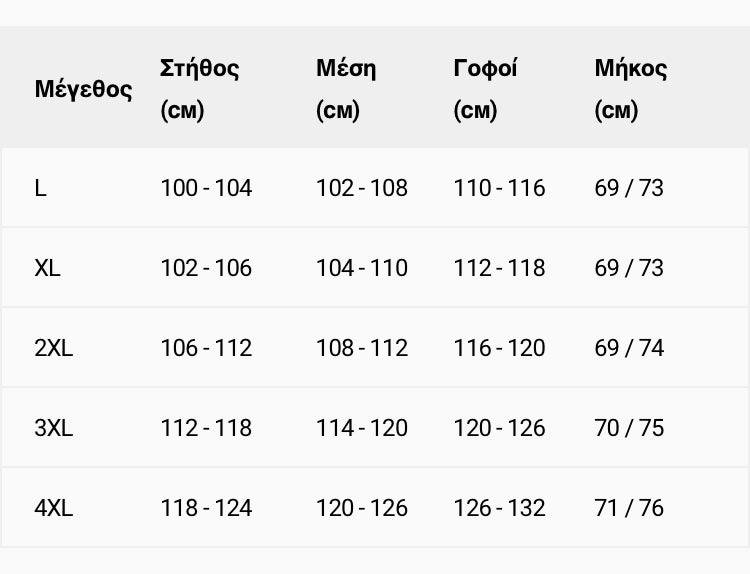Select length value 70 / 75
750x574 pixels.
(x=629, y=428)
